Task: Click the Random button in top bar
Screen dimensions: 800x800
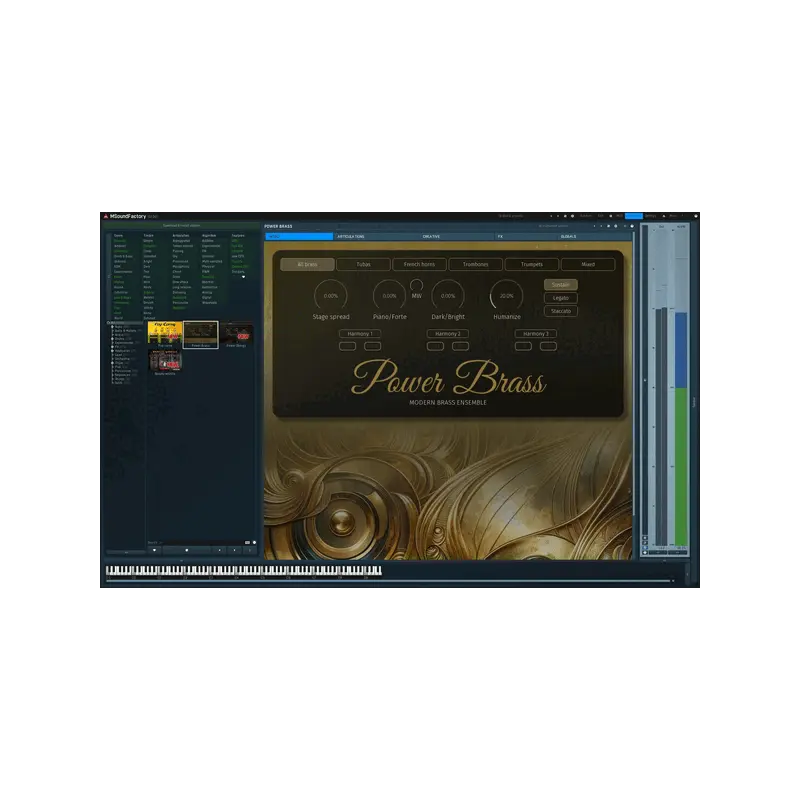Action: [586, 216]
